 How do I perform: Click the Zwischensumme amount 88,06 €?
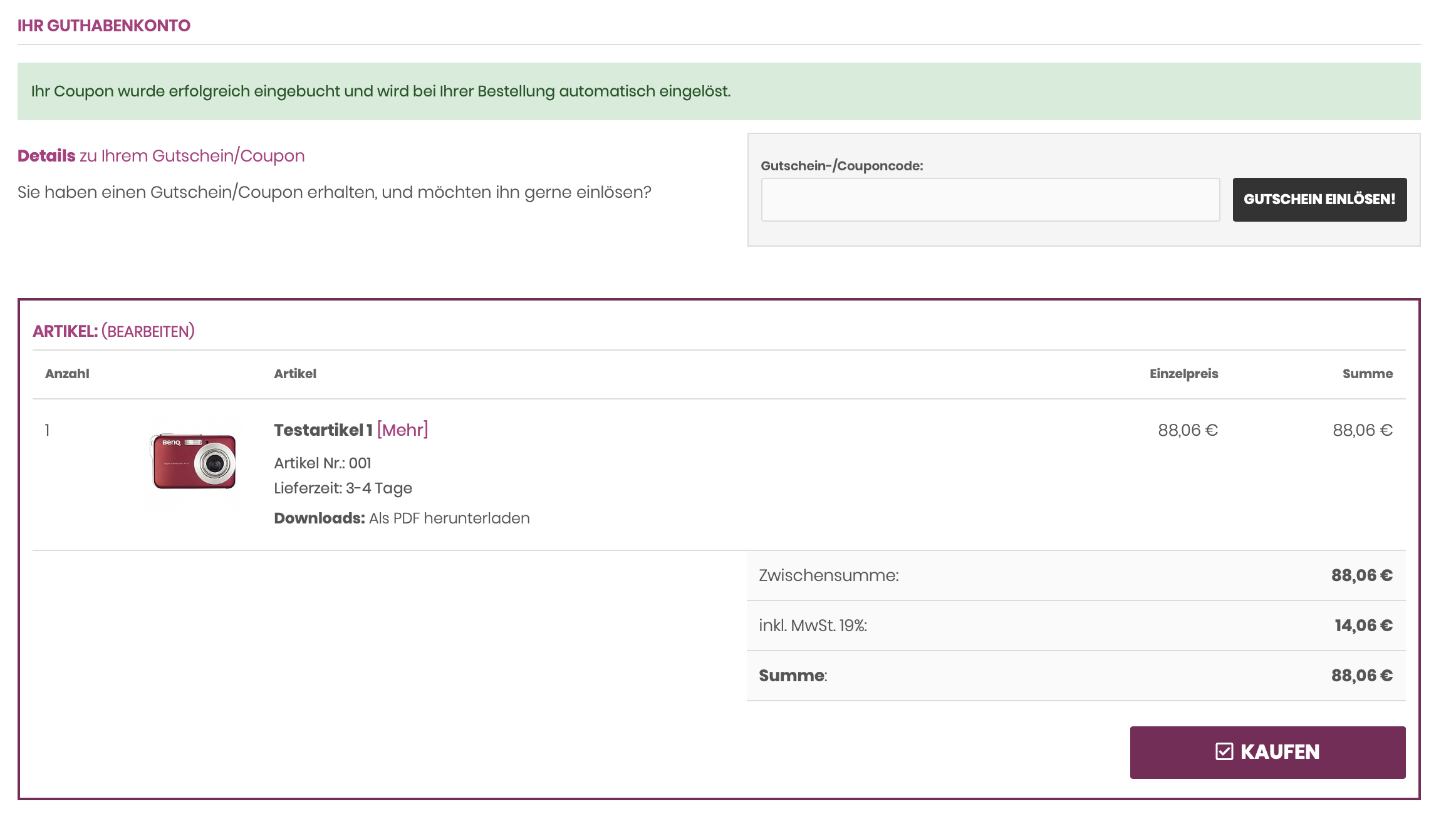click(1361, 575)
